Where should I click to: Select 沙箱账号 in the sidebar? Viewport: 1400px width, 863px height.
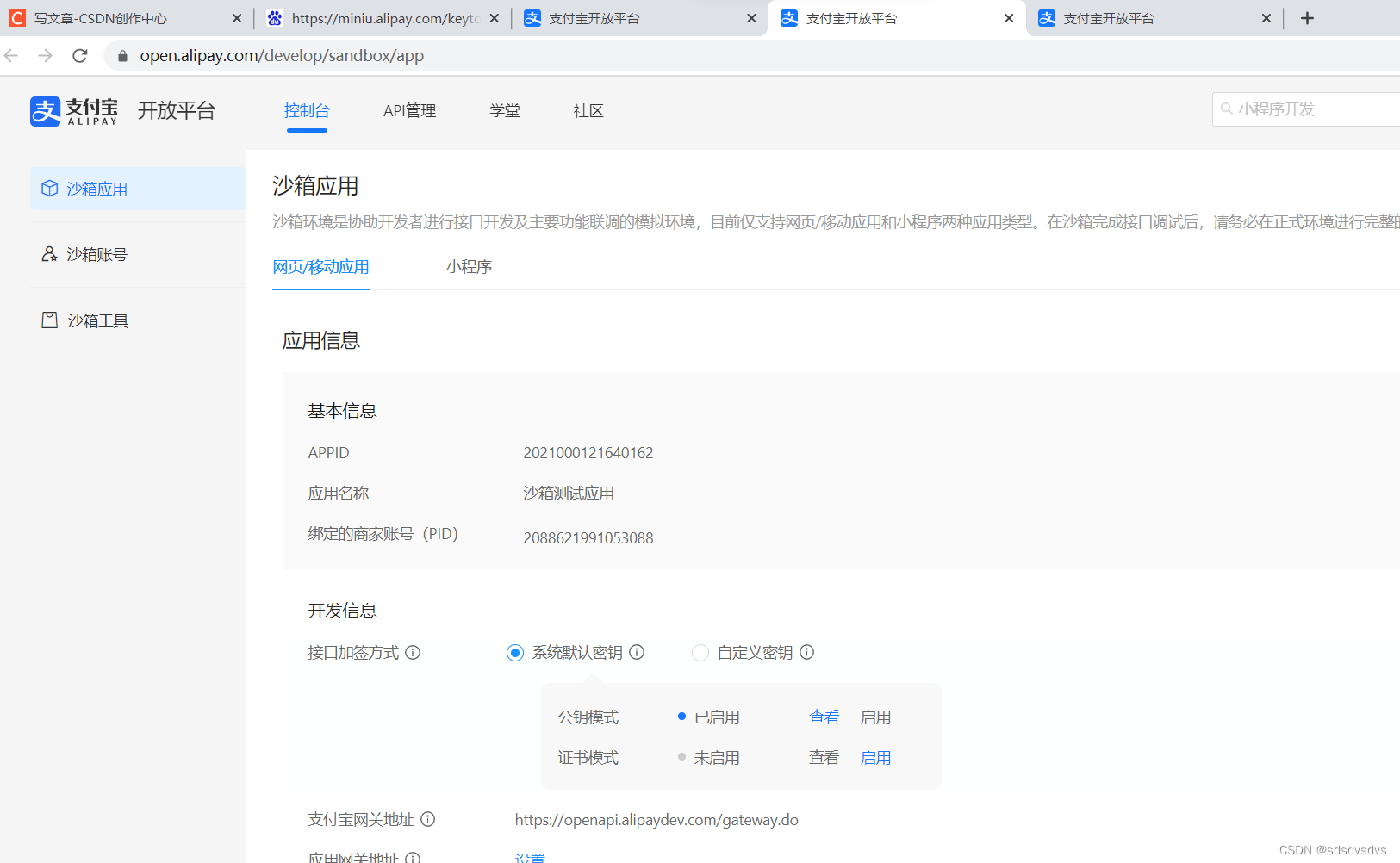point(138,254)
